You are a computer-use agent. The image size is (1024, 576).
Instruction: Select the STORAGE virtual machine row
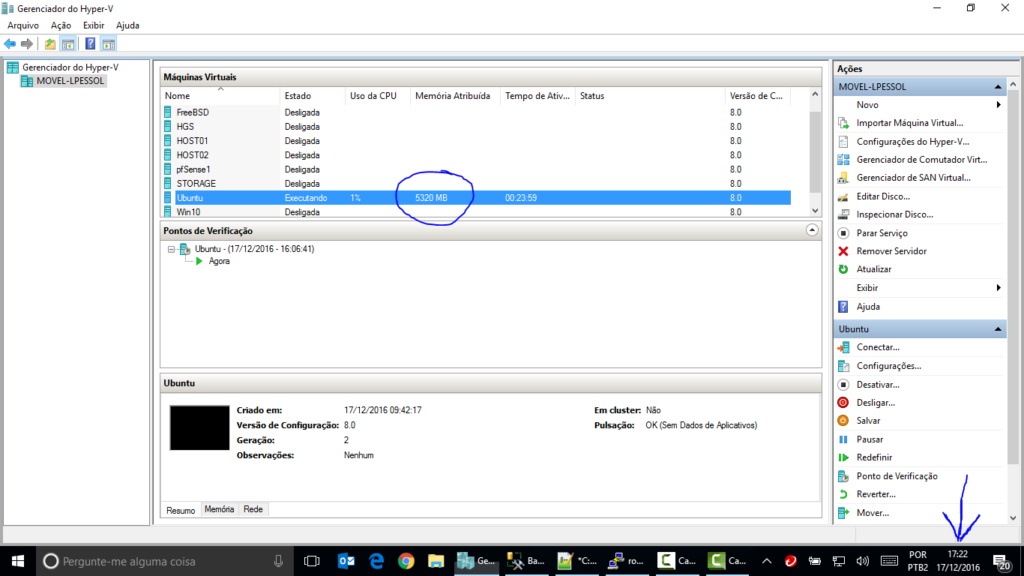coord(475,184)
